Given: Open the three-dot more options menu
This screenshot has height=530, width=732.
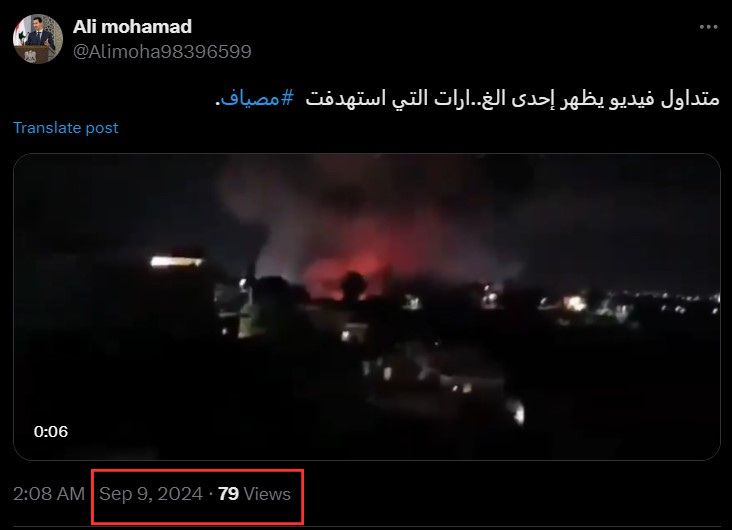Looking at the screenshot, I should [x=708, y=27].
